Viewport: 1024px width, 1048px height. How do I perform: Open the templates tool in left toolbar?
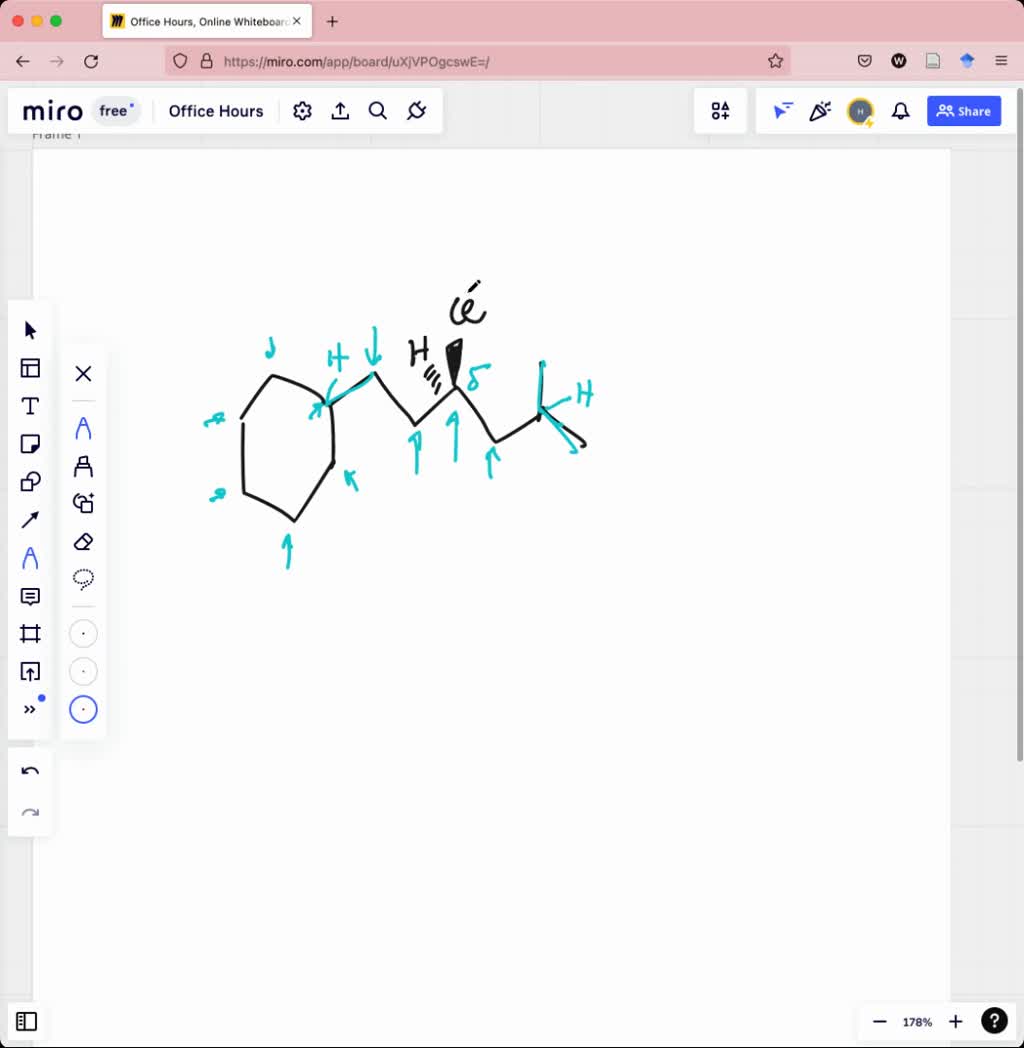30,368
